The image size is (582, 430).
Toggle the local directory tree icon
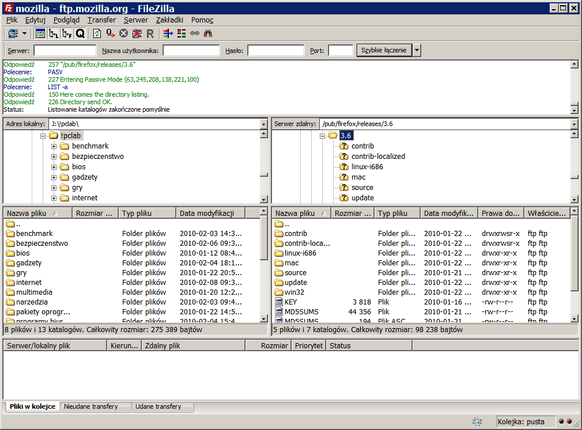tap(53, 34)
